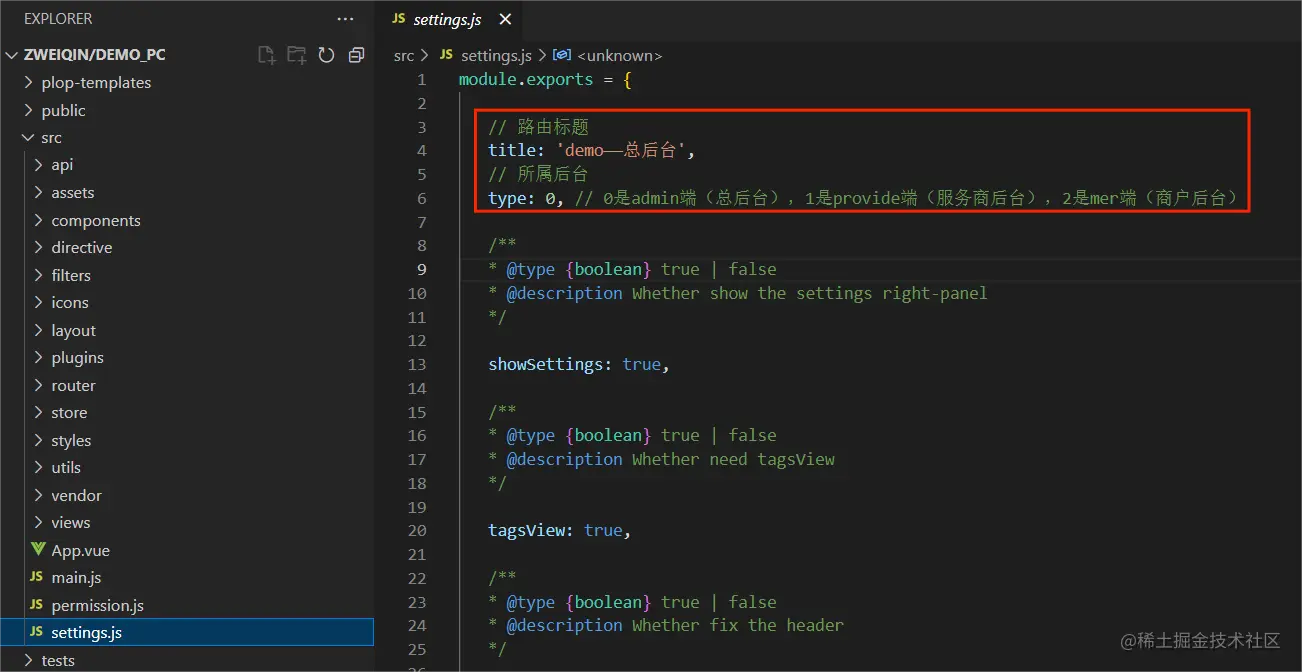
Task: Create a new folder in the explorer
Action: click(x=296, y=55)
